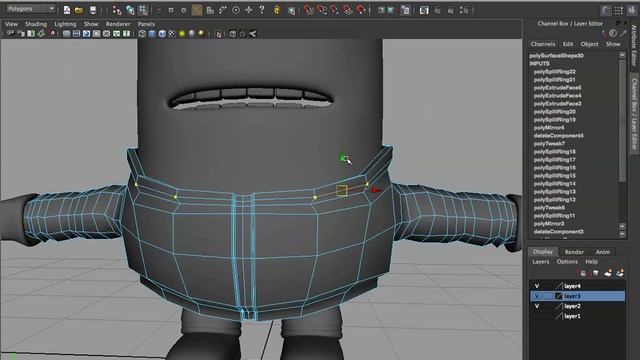Click the color box of layer4

pyautogui.click(x=559, y=286)
